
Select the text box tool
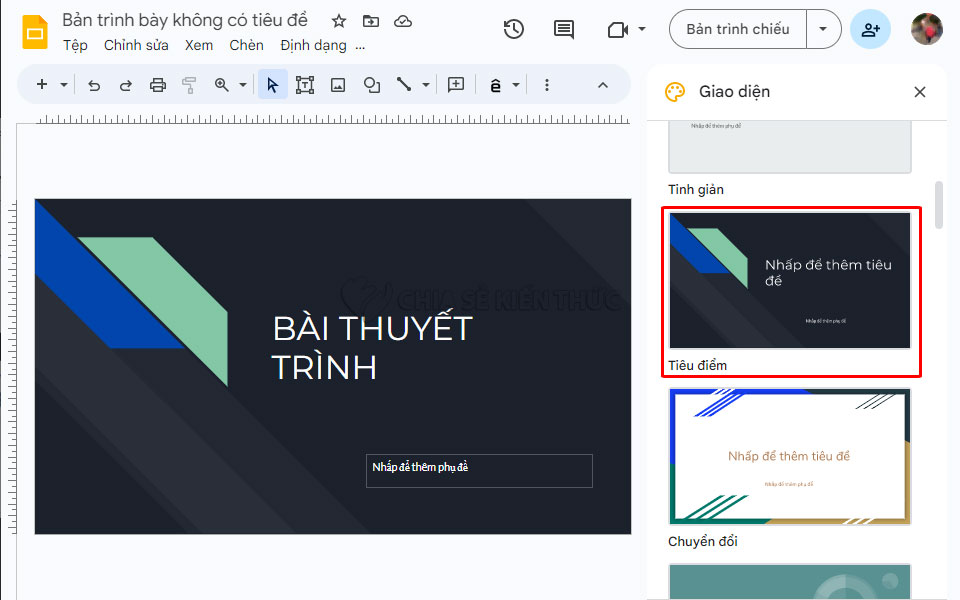click(x=305, y=85)
